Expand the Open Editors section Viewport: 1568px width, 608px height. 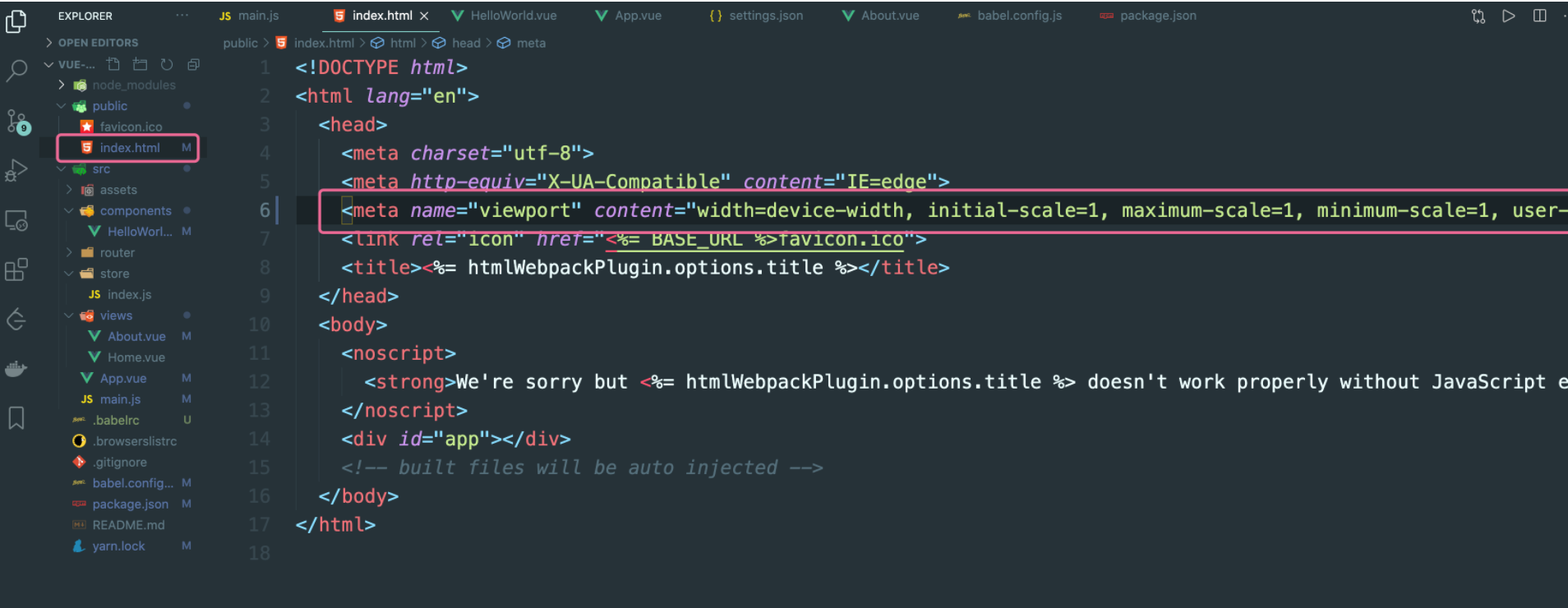[91, 43]
